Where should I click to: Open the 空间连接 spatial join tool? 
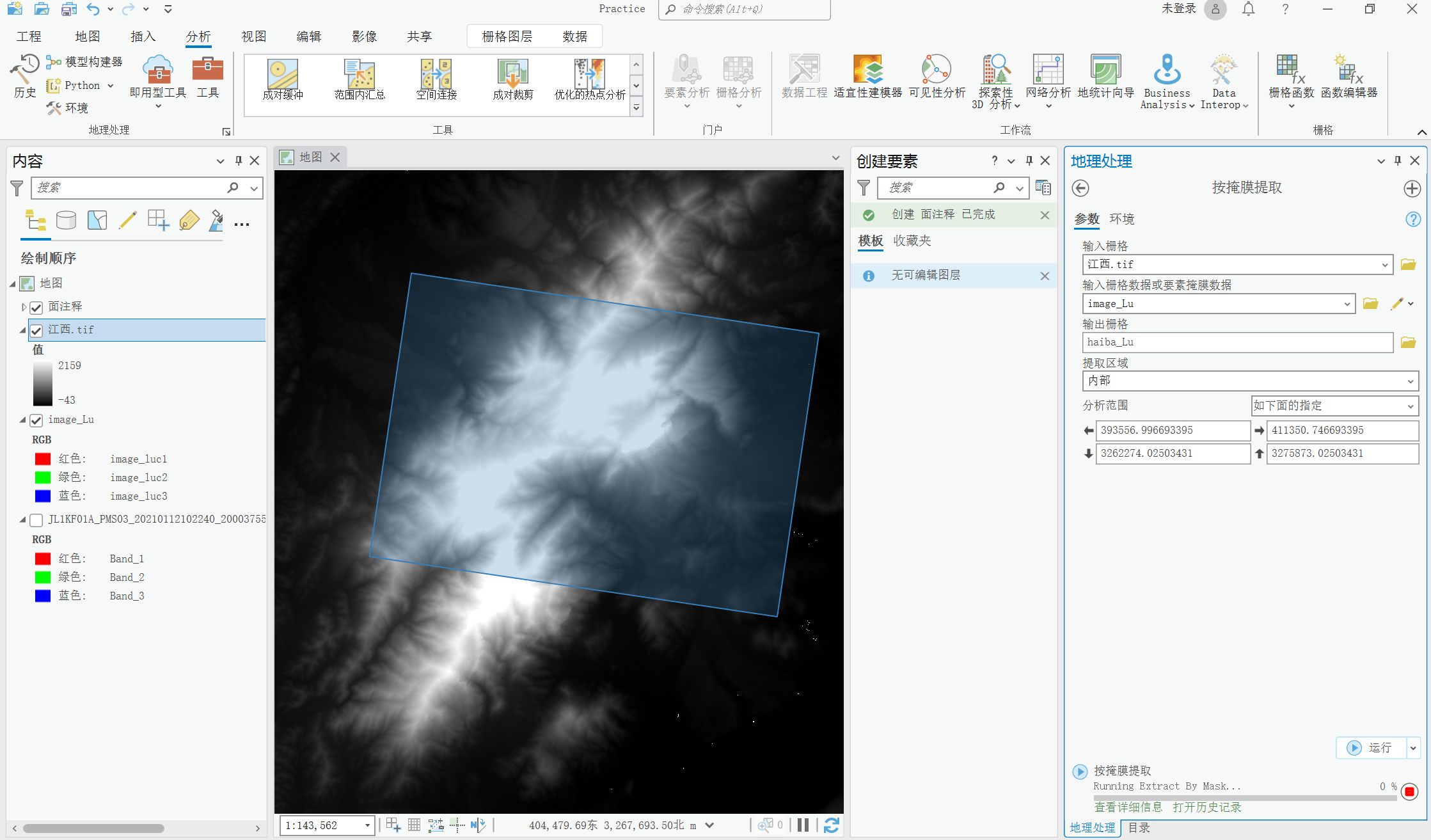436,79
